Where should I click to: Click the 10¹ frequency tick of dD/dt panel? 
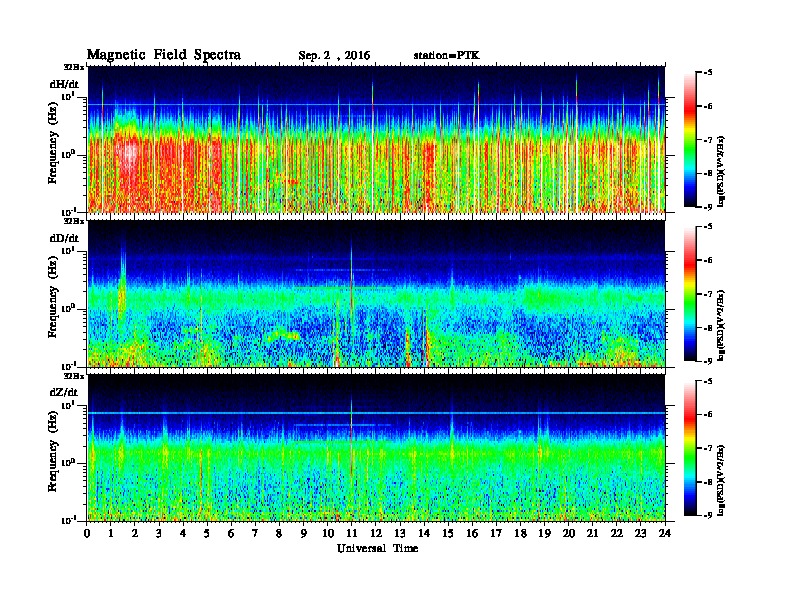(x=69, y=250)
